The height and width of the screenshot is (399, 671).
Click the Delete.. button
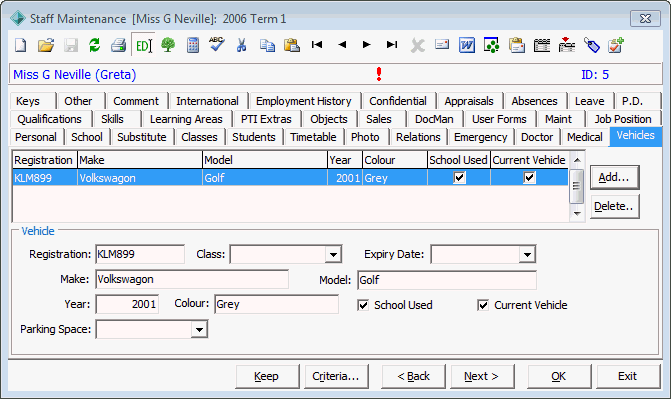pyautogui.click(x=614, y=206)
